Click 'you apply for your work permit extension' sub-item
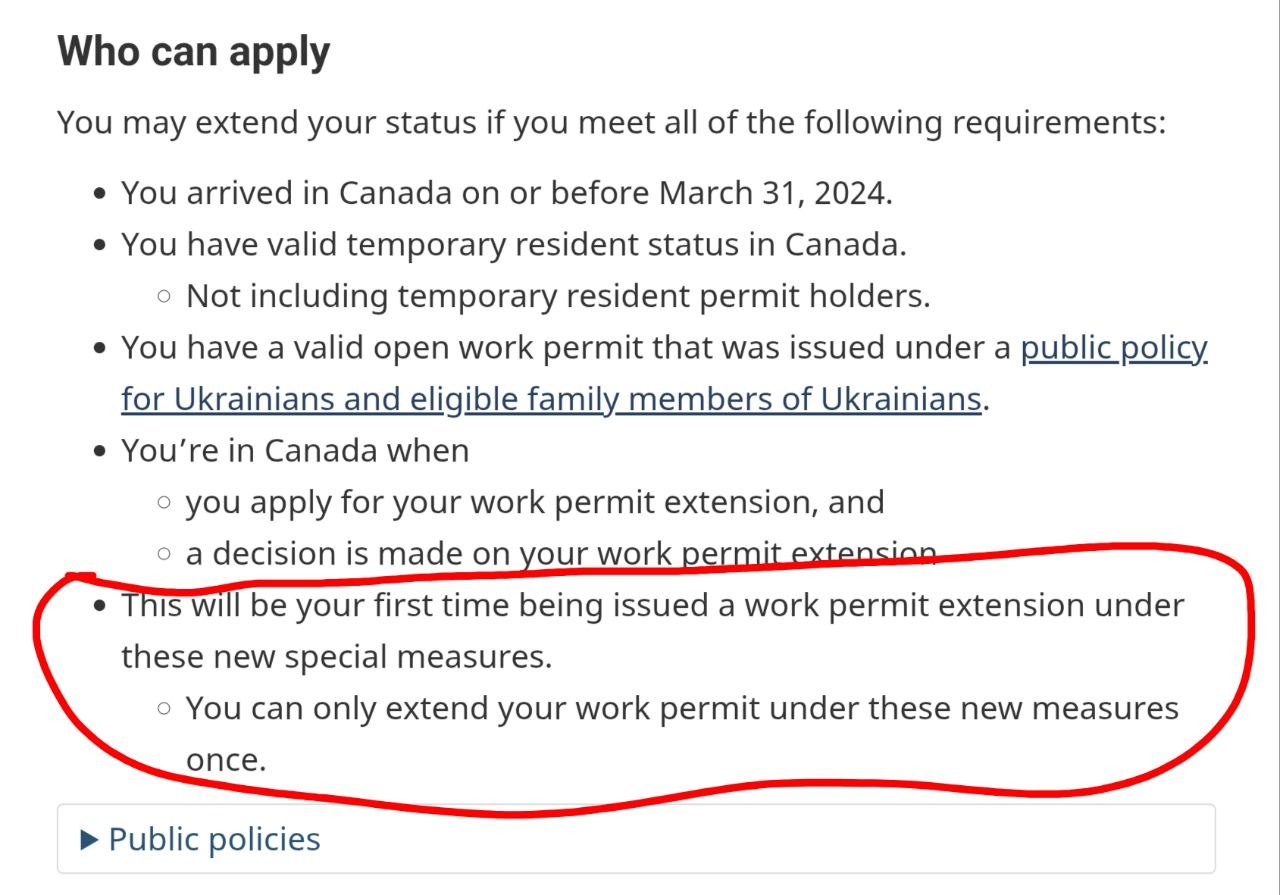The image size is (1280, 895). 535,502
